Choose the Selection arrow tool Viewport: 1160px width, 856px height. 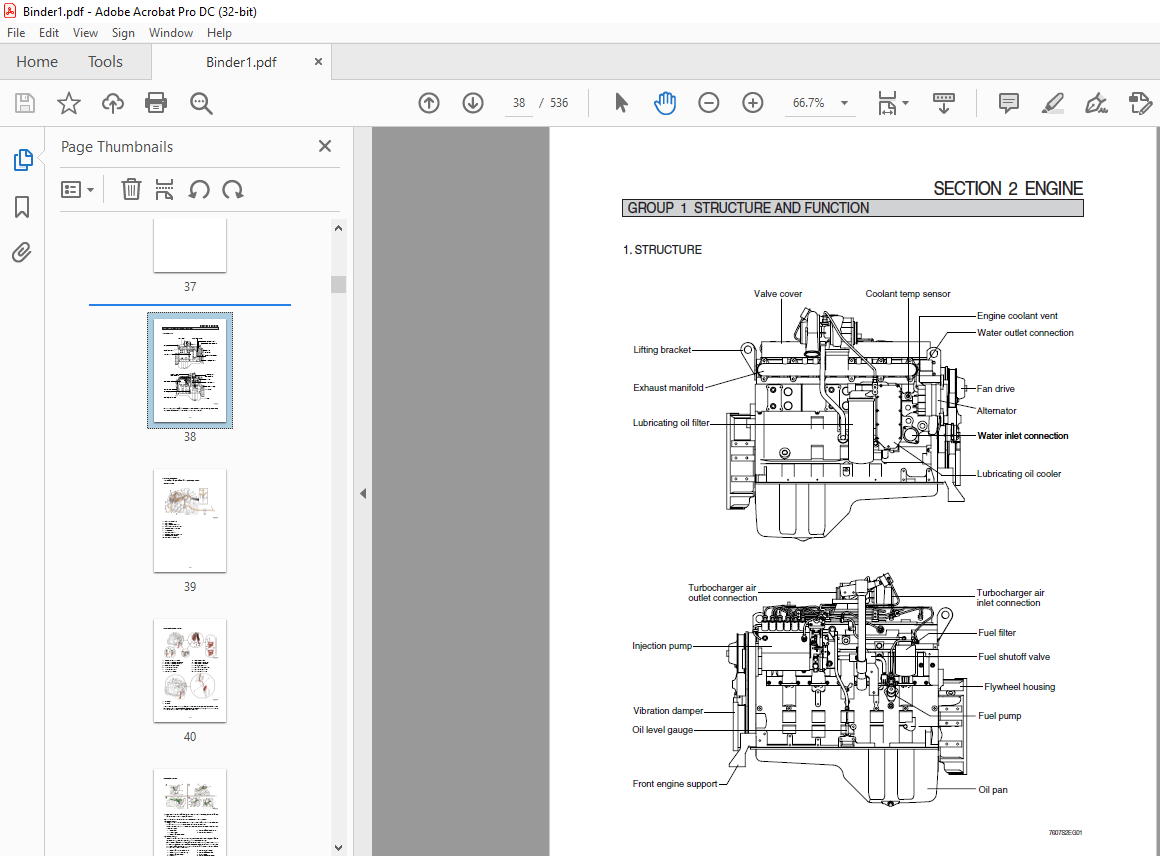pos(621,103)
